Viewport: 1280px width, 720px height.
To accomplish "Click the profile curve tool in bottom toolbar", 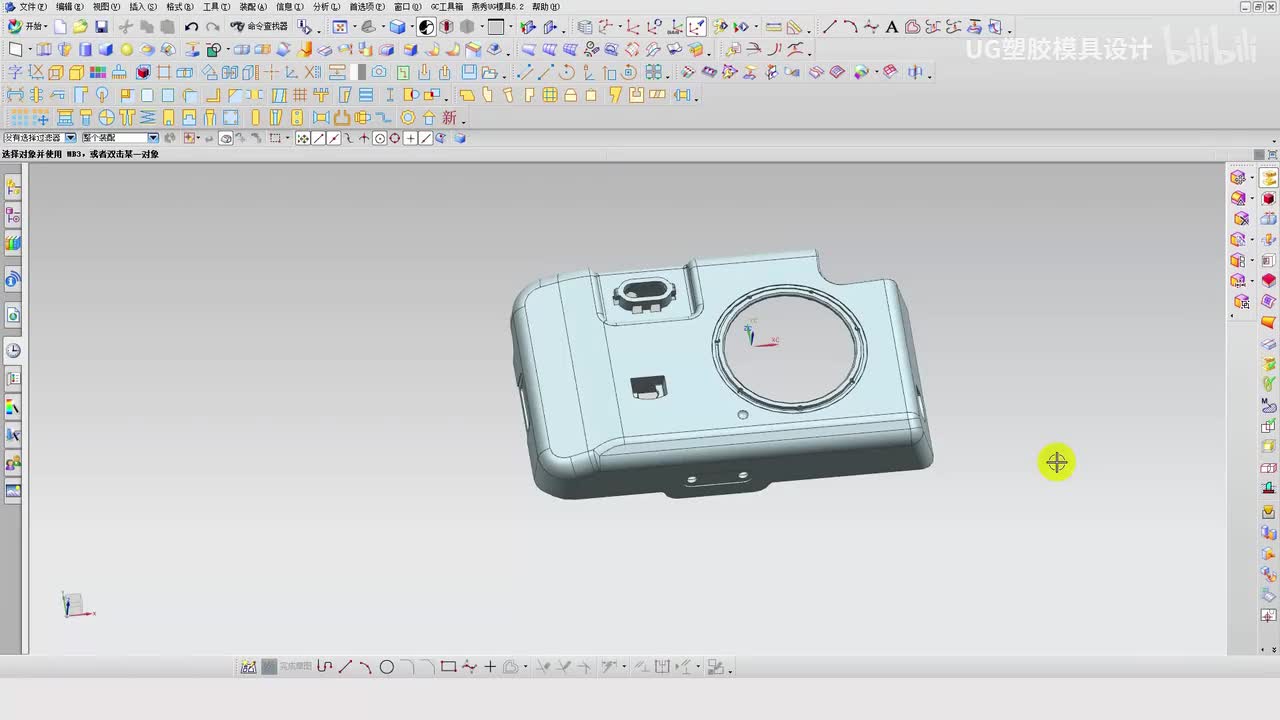I will (324, 667).
